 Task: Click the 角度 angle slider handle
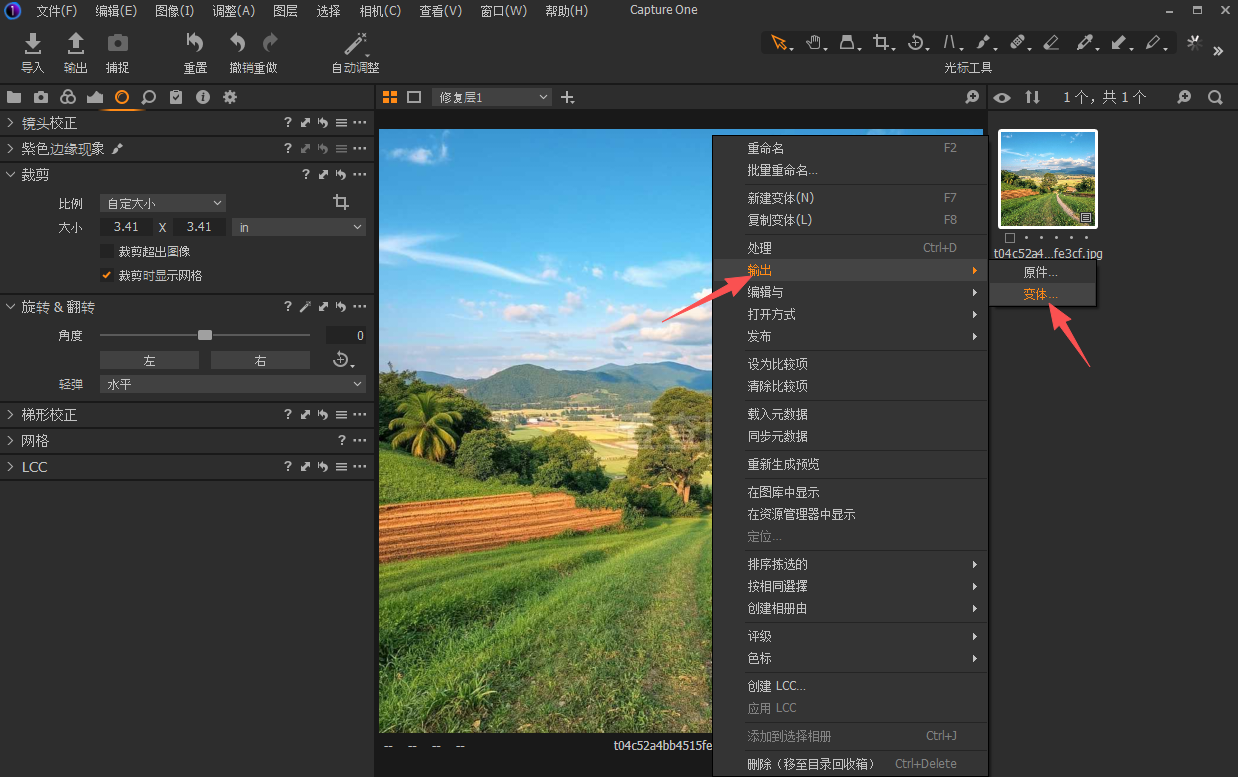tap(205, 335)
